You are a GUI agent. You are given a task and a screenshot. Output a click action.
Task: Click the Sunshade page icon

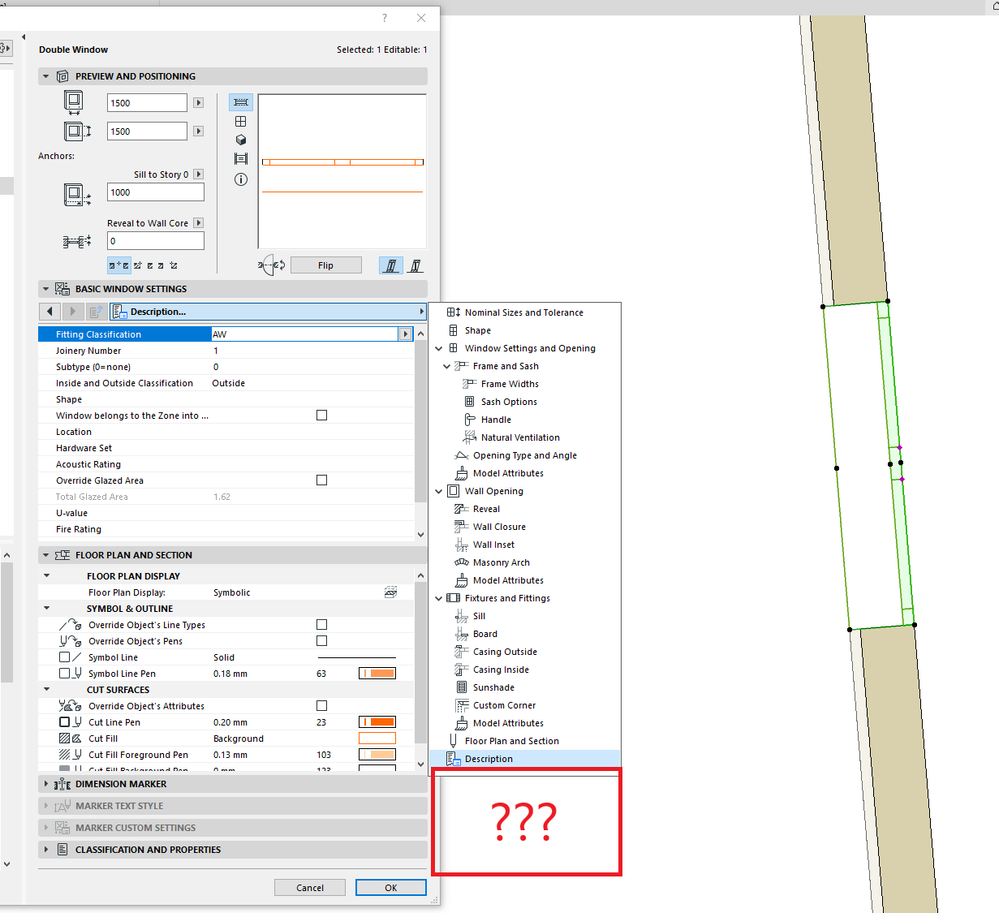pyautogui.click(x=462, y=687)
